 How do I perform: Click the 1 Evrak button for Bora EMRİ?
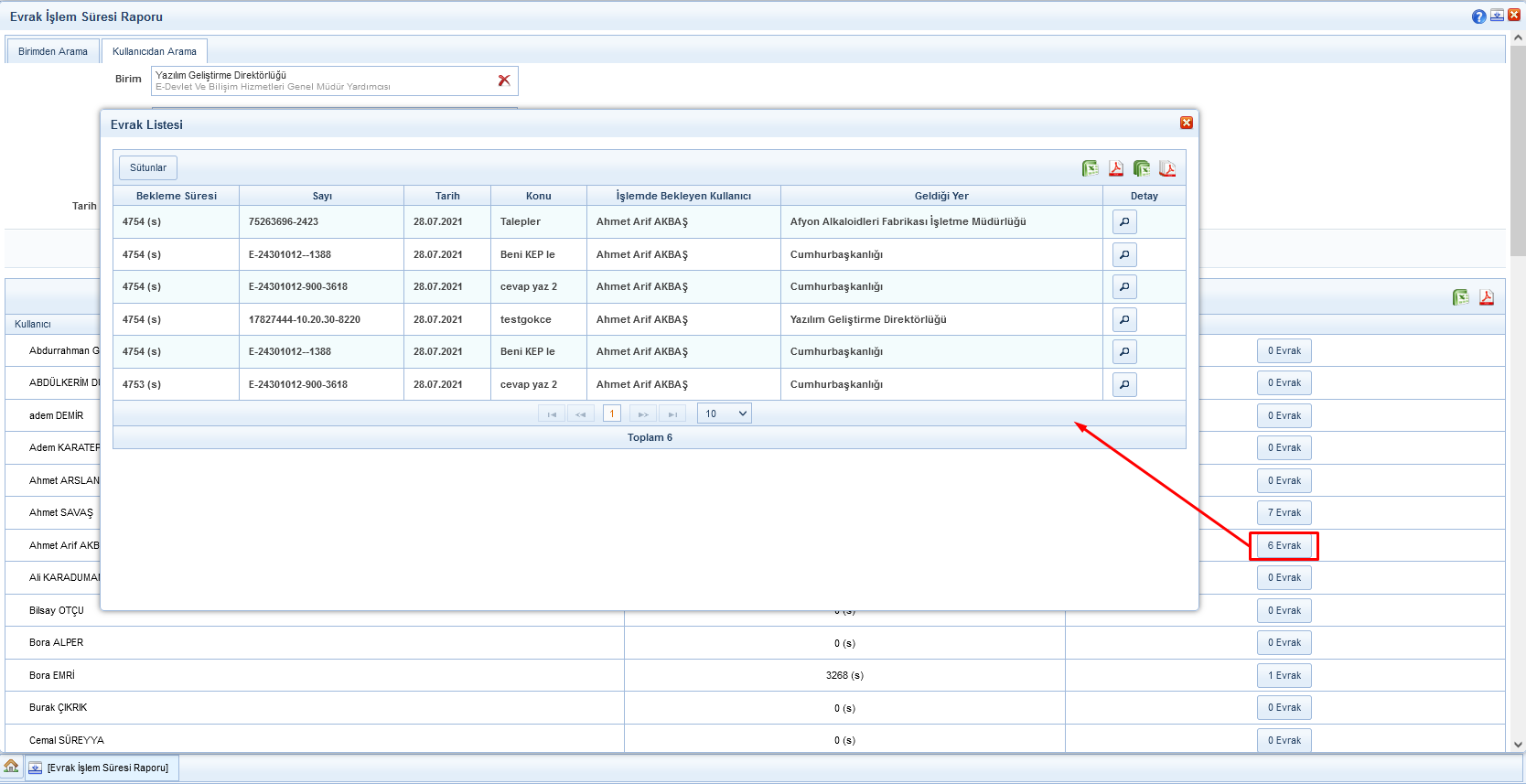click(1284, 676)
